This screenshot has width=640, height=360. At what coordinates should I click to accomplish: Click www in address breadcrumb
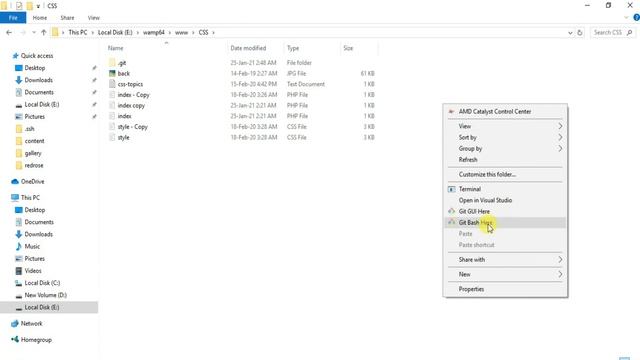181,32
